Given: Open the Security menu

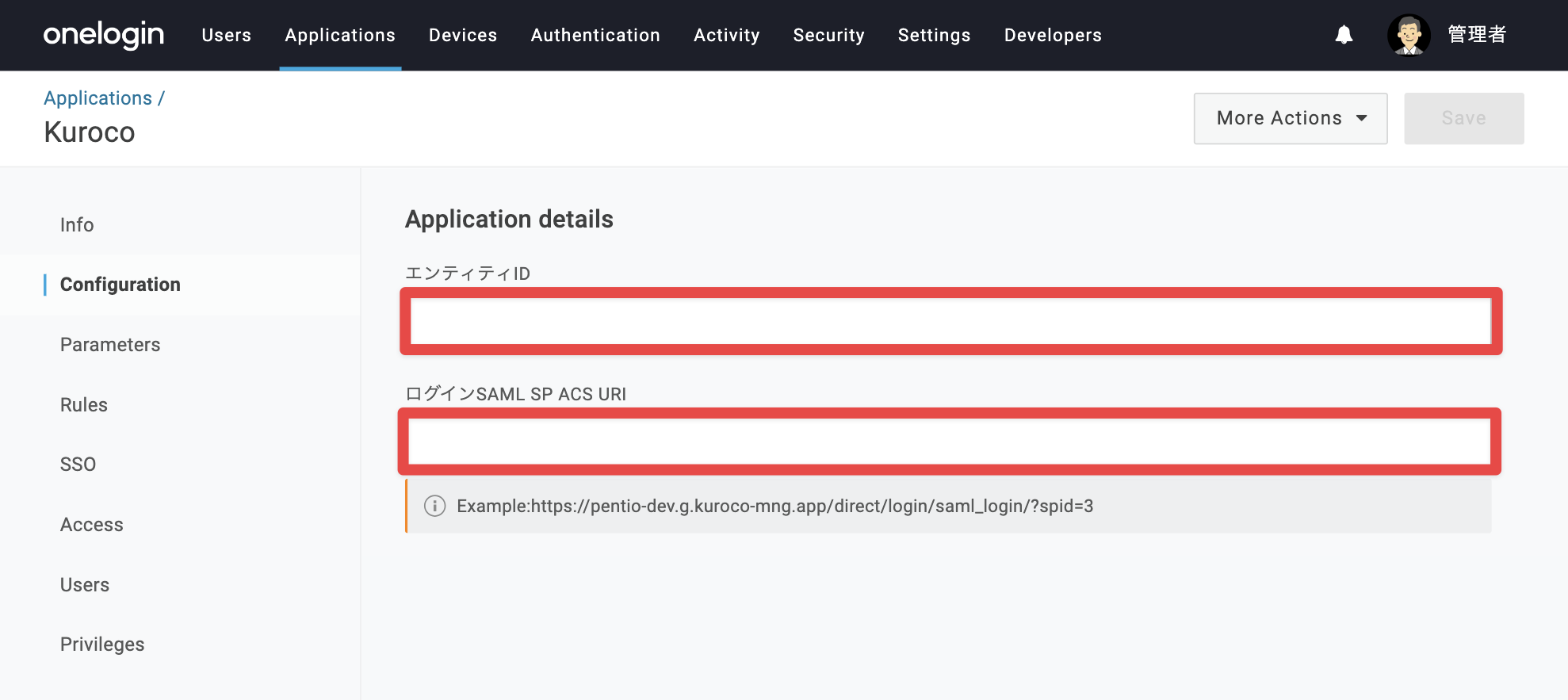Looking at the screenshot, I should point(829,35).
